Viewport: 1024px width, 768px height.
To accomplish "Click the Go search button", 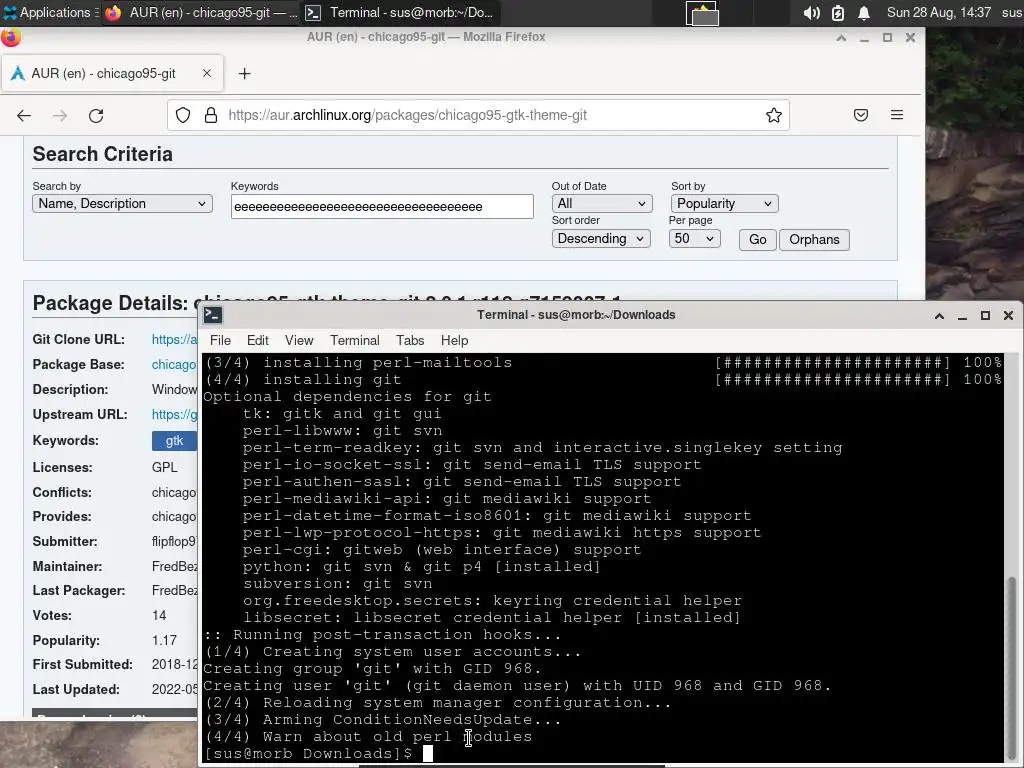I will pos(758,240).
